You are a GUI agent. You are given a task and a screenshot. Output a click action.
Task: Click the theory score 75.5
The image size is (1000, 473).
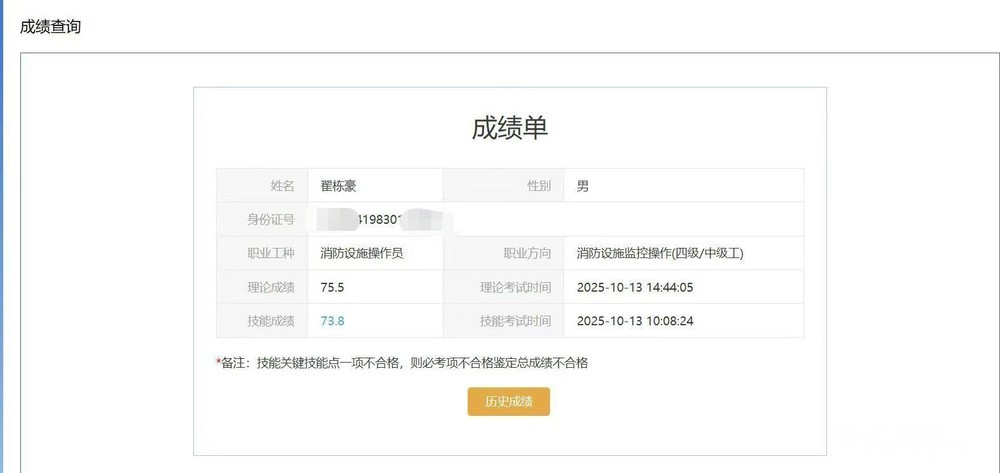click(332, 288)
